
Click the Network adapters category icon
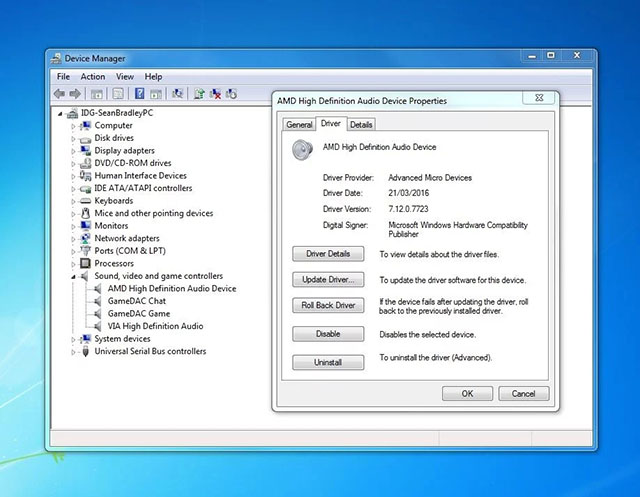pos(85,238)
